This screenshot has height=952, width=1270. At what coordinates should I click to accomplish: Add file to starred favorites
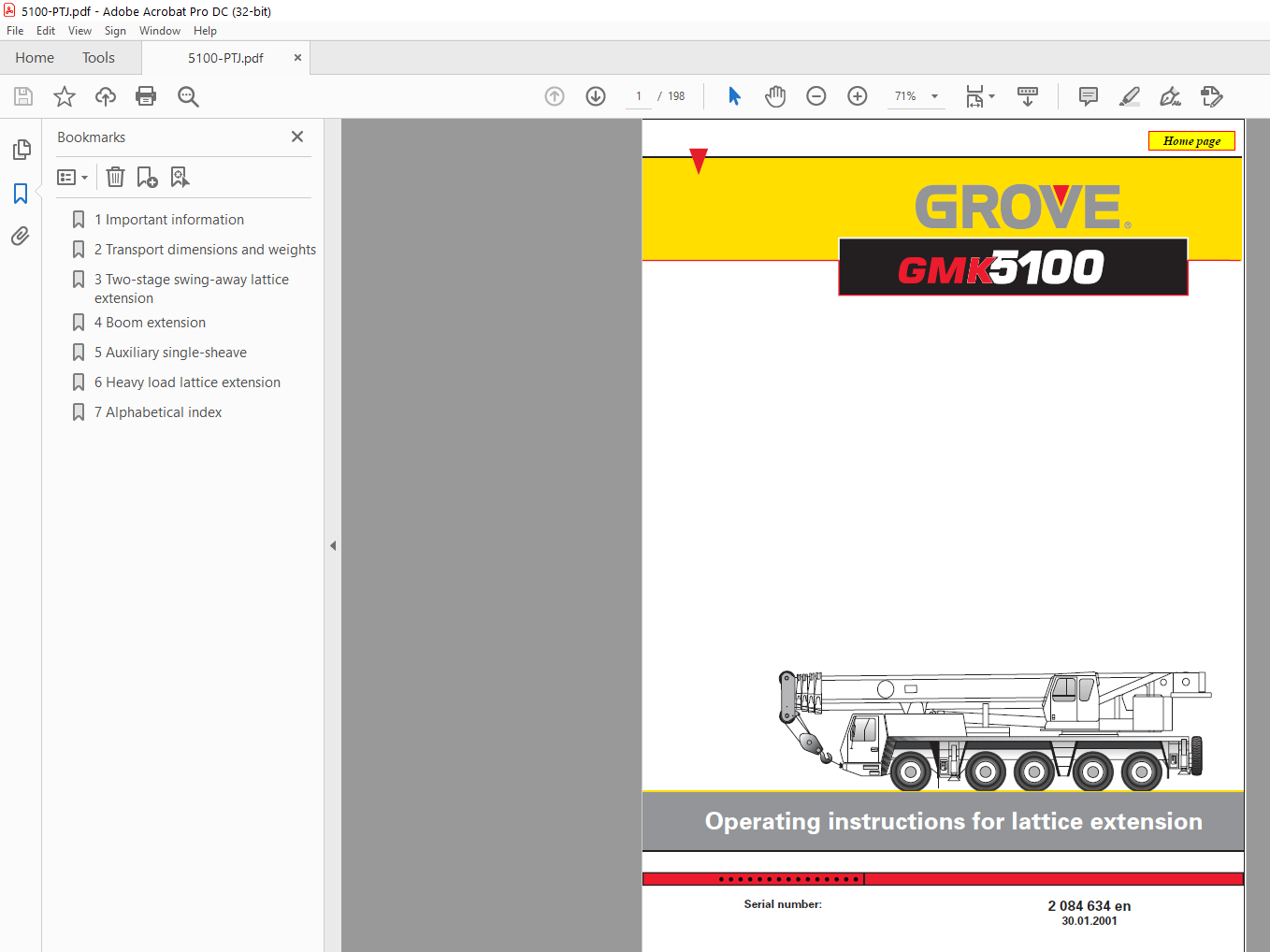65,96
